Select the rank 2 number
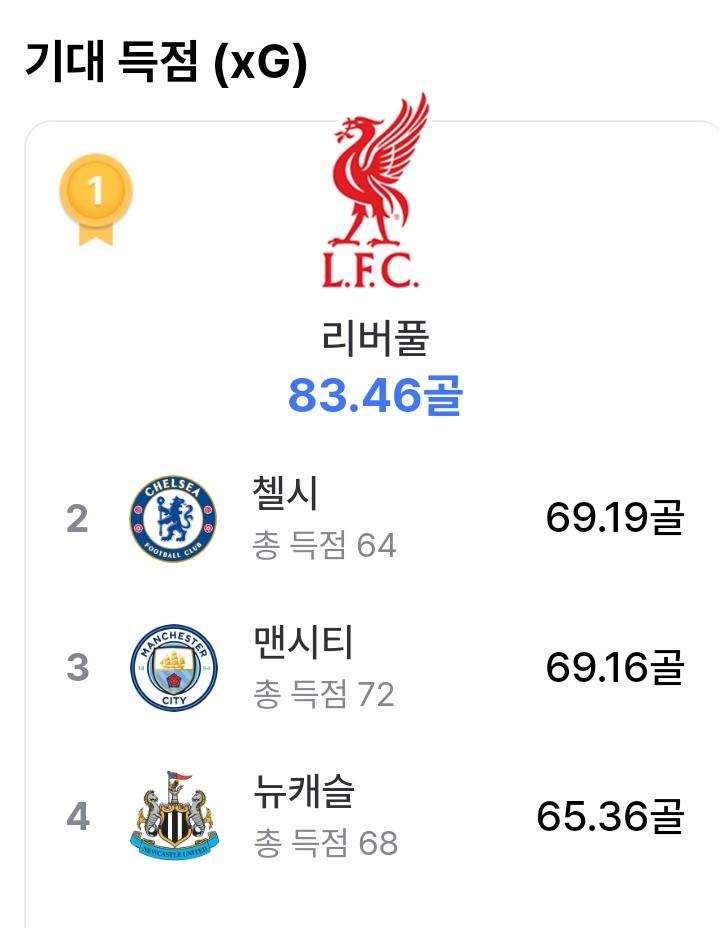The width and height of the screenshot is (719, 928). pyautogui.click(x=78, y=519)
